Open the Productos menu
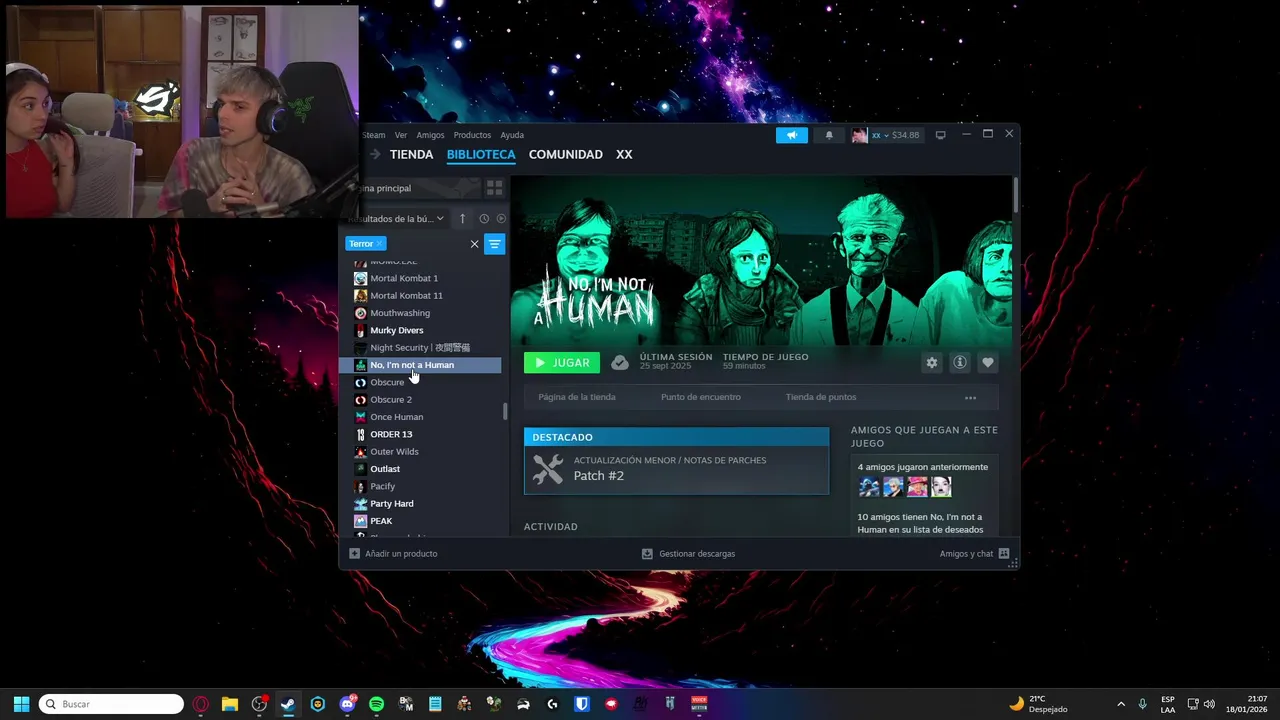 coord(472,135)
